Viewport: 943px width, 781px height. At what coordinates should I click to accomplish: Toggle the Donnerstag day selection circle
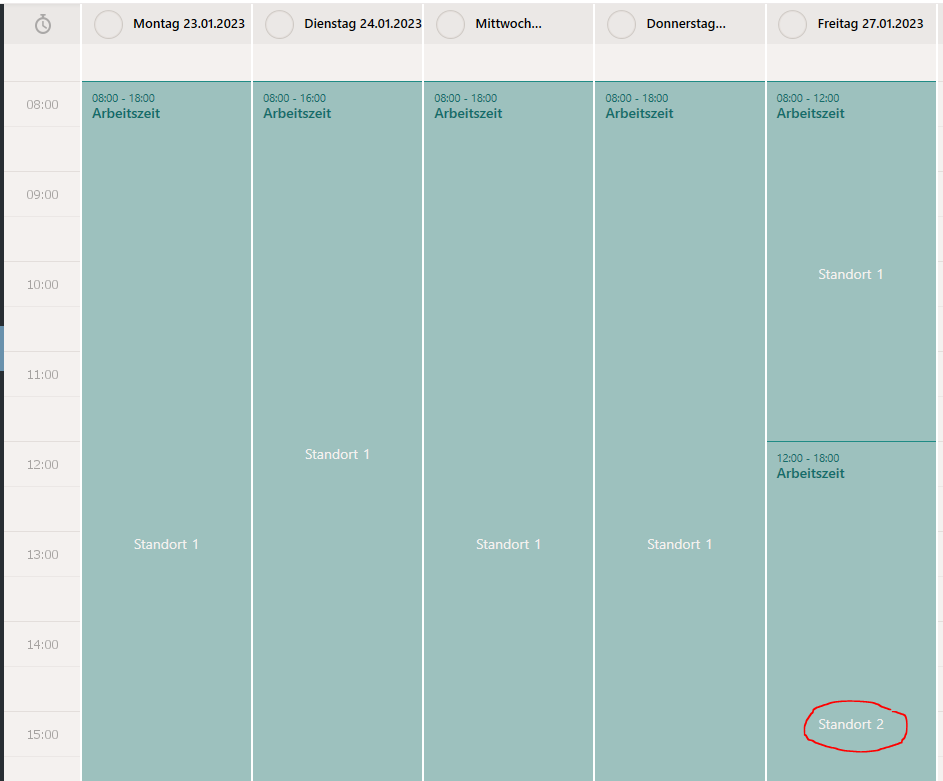(x=622, y=24)
